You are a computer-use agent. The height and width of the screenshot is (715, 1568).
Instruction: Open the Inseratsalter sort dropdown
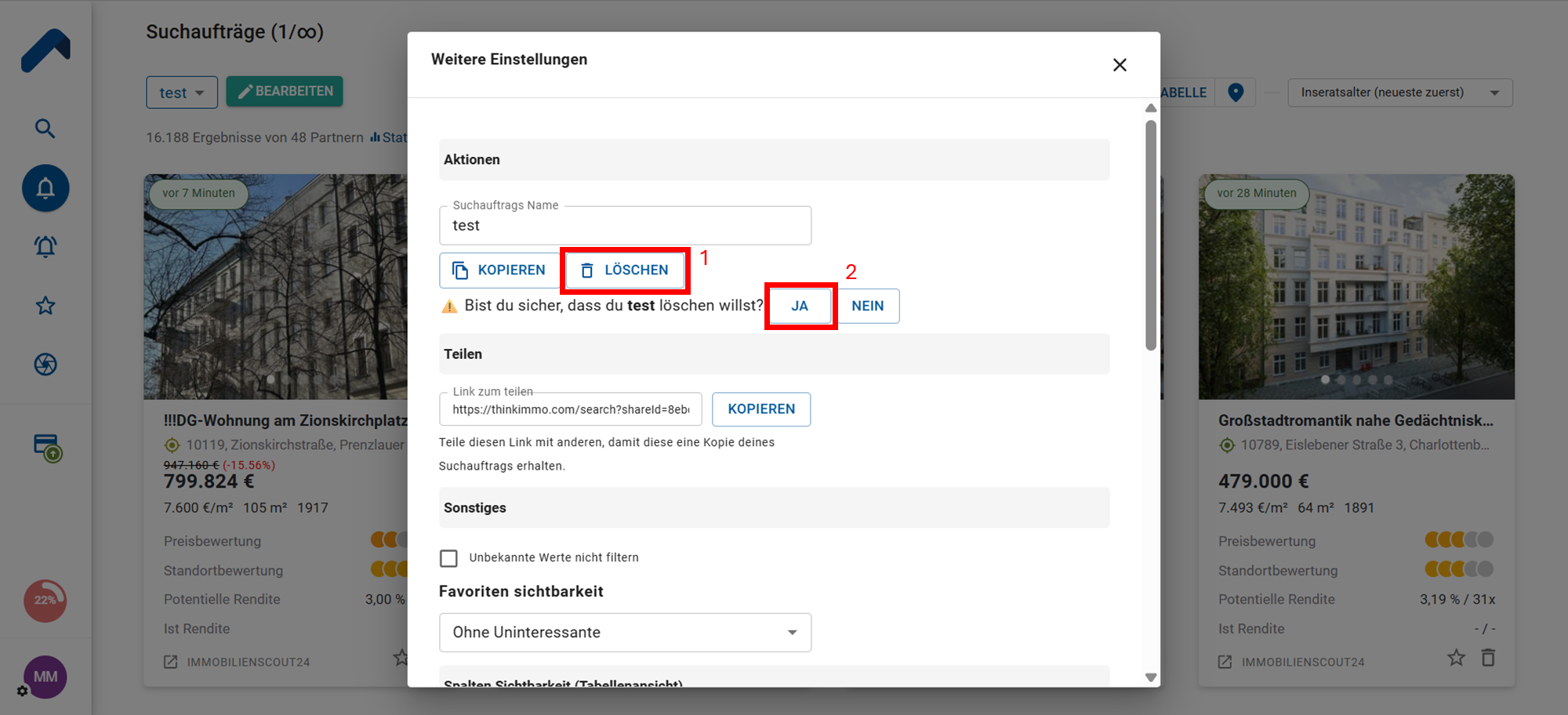click(1399, 93)
